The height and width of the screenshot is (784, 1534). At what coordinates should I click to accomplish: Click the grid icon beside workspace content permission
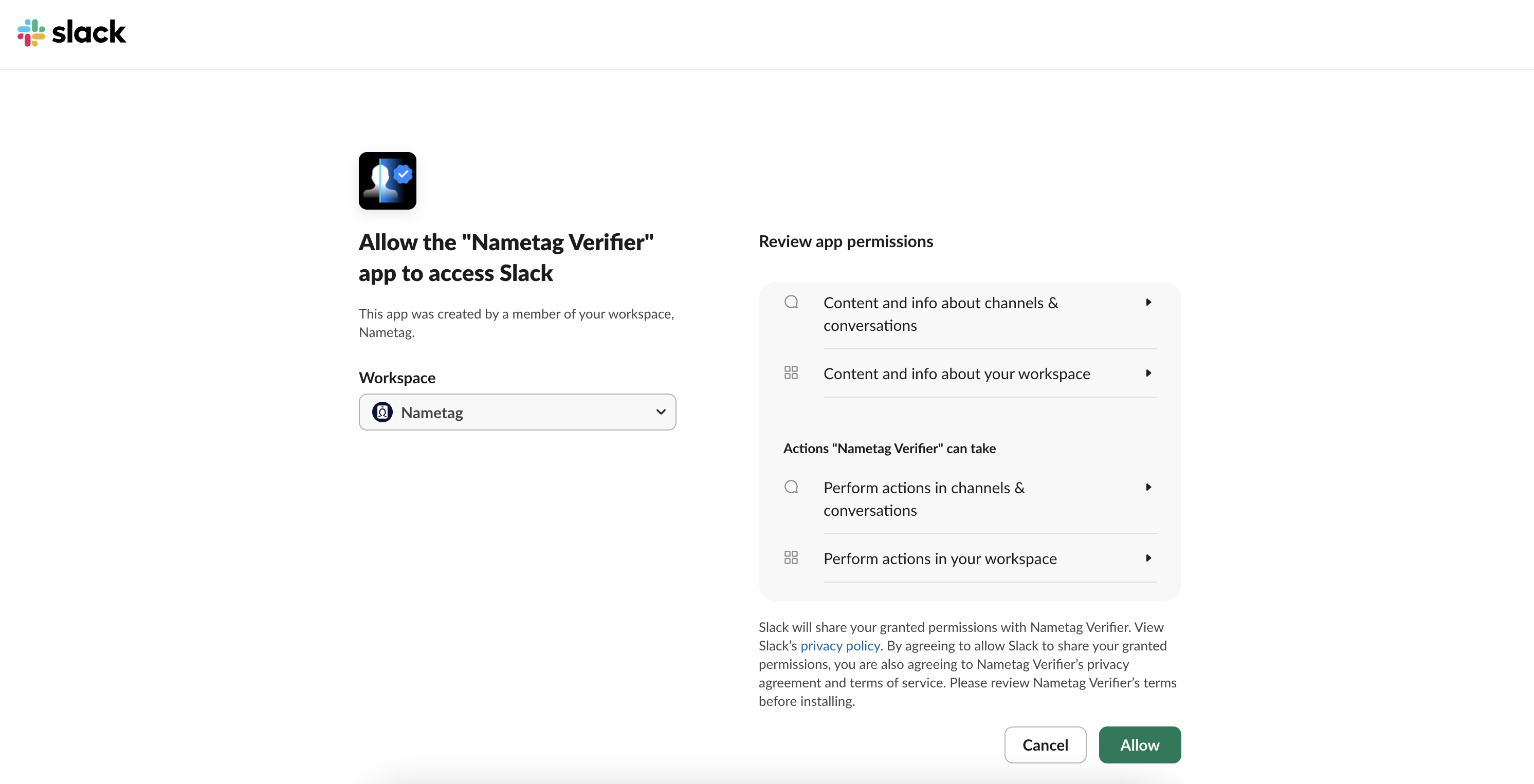click(x=791, y=374)
